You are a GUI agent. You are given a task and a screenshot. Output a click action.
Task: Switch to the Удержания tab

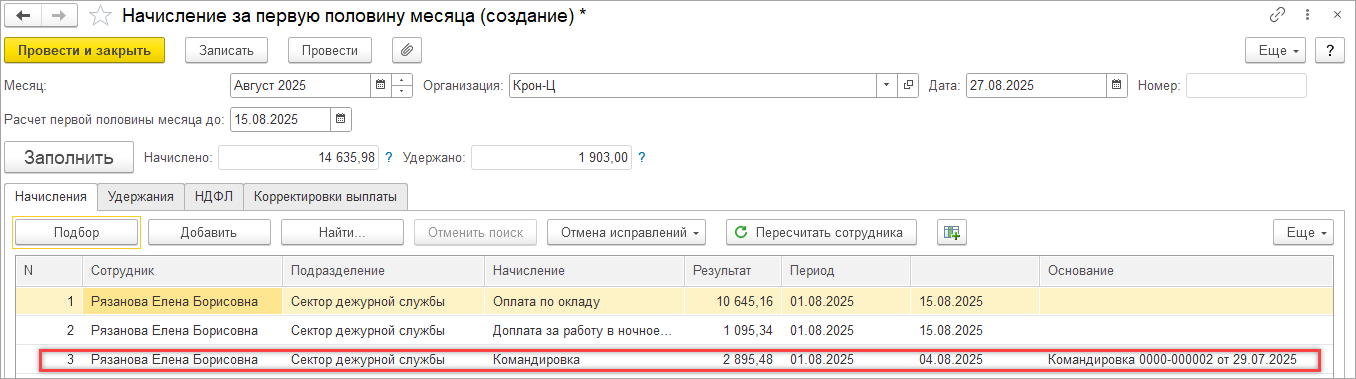141,197
